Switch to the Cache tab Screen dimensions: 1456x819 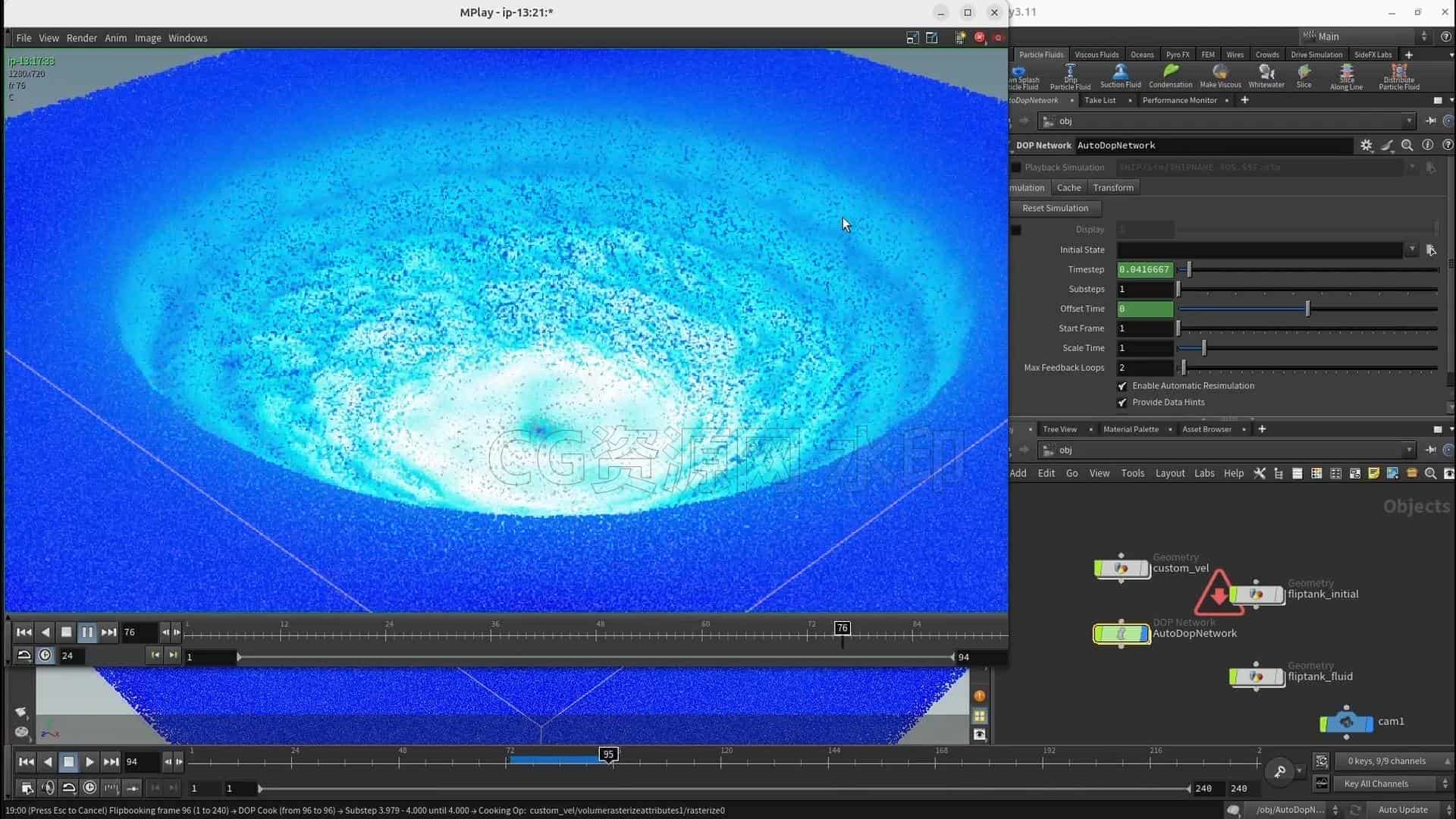pyautogui.click(x=1068, y=188)
